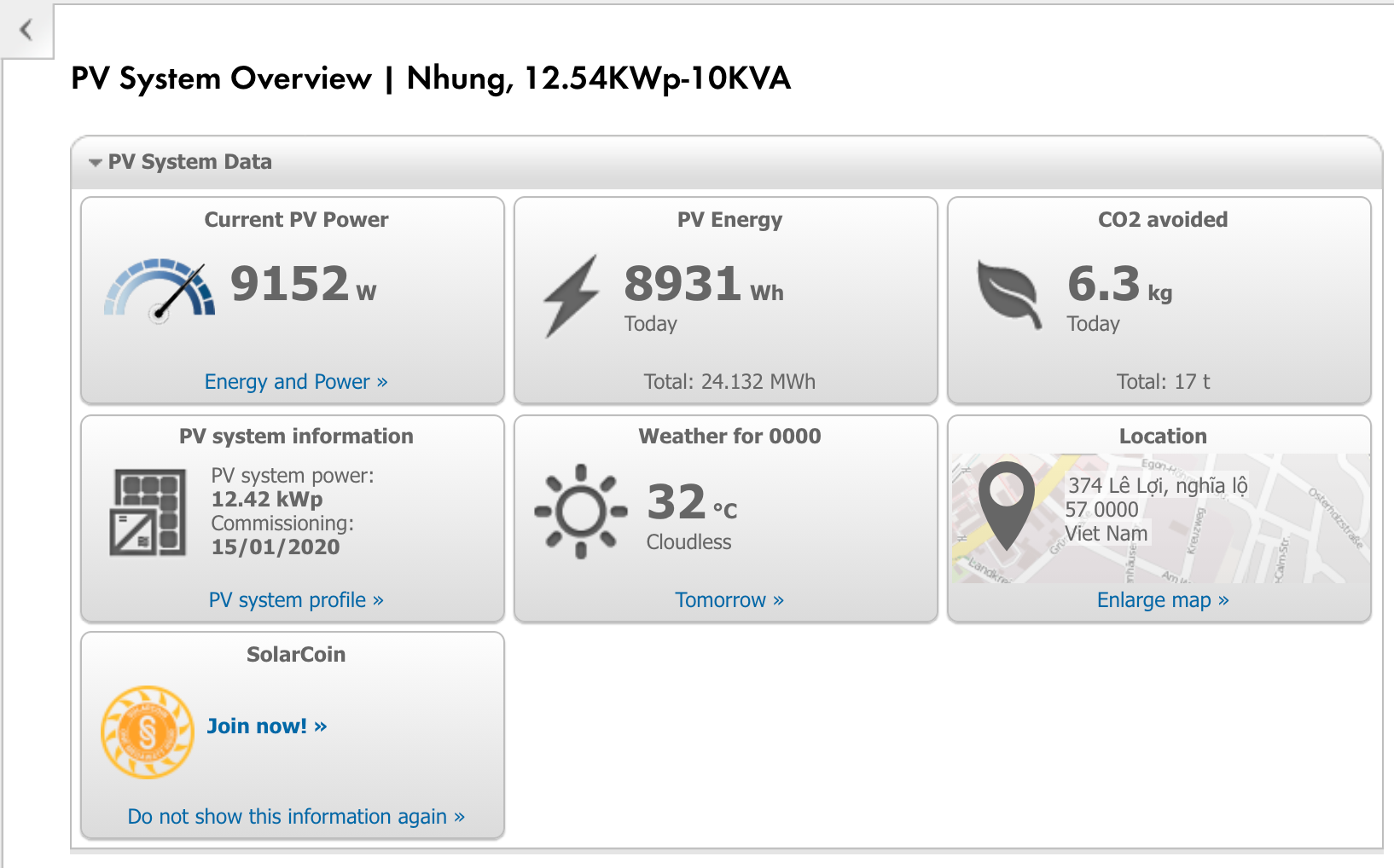This screenshot has height=868, width=1394.
Task: Click the sun weather icon
Action: click(x=581, y=511)
